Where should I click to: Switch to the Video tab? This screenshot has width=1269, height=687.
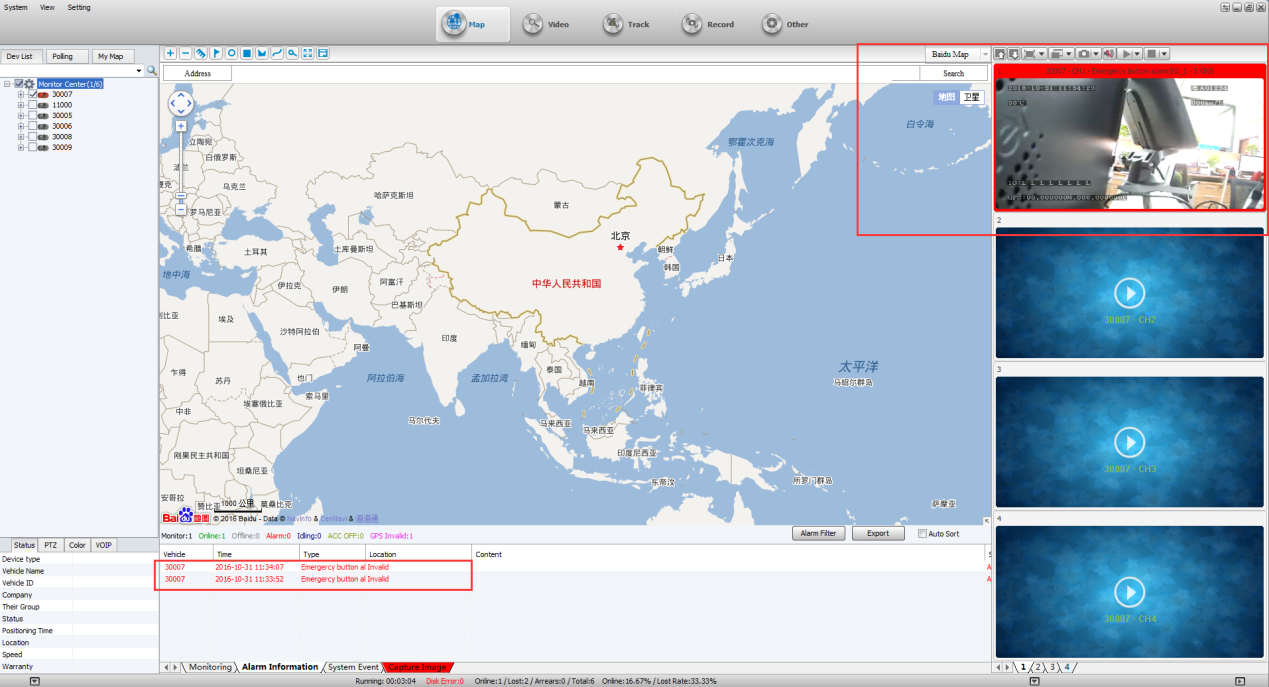(546, 24)
